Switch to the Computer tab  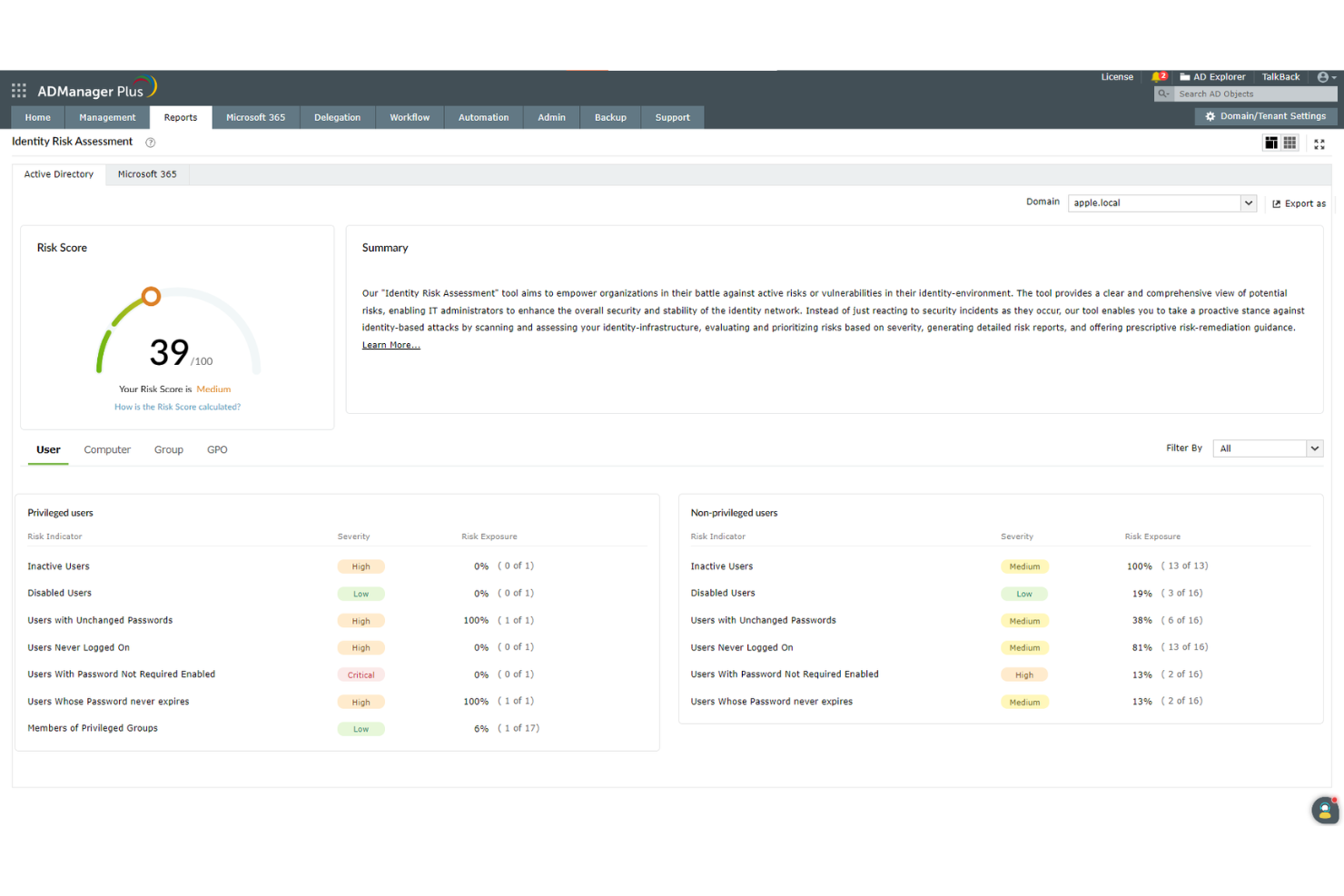[x=106, y=449]
